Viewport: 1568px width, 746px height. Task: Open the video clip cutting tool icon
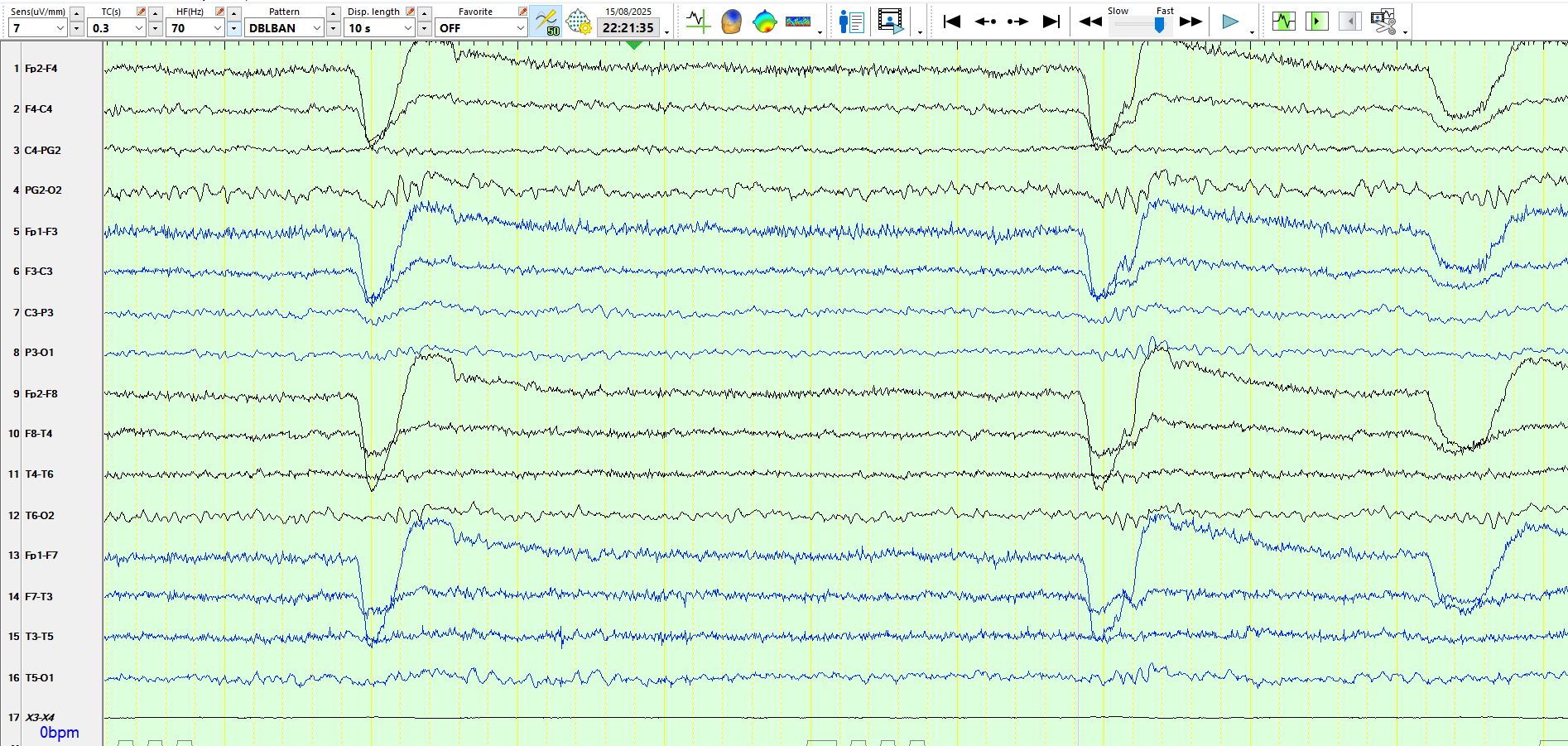click(1383, 22)
